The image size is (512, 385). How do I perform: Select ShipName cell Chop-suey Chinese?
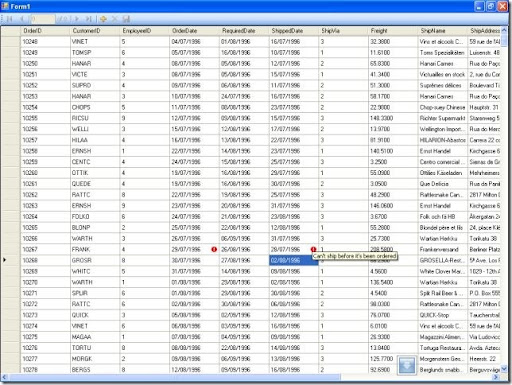click(x=443, y=107)
